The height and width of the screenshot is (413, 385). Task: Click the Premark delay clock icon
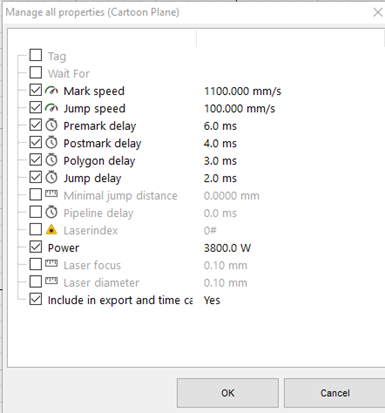click(x=51, y=125)
